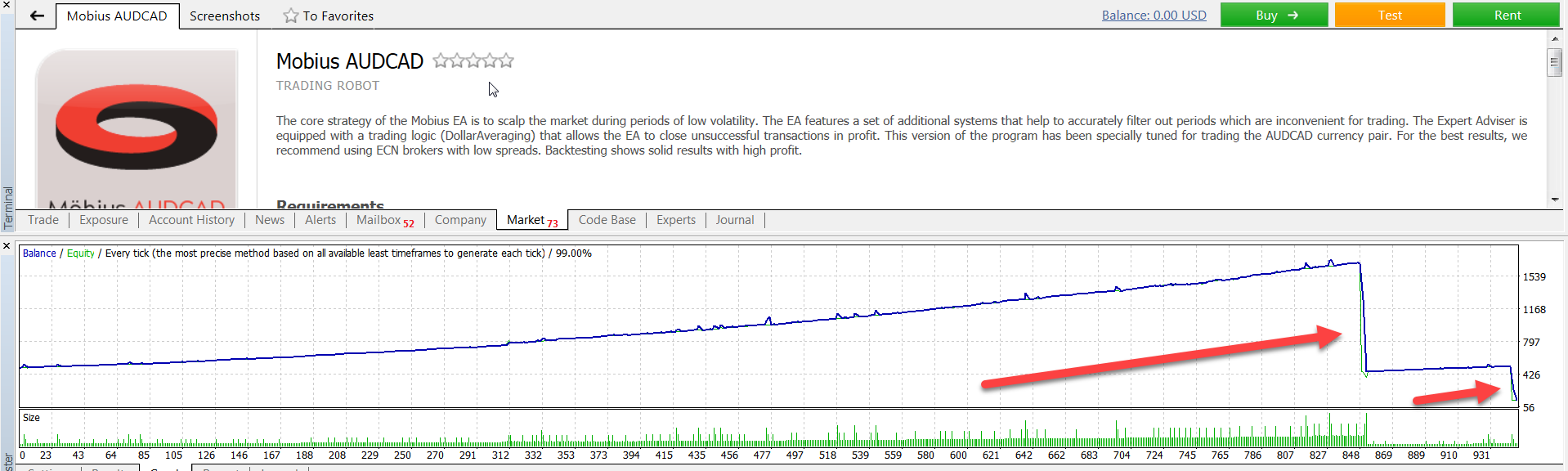Click the "99.00%" modelling quality text
Screen dimensions: 1568x471
[574, 253]
